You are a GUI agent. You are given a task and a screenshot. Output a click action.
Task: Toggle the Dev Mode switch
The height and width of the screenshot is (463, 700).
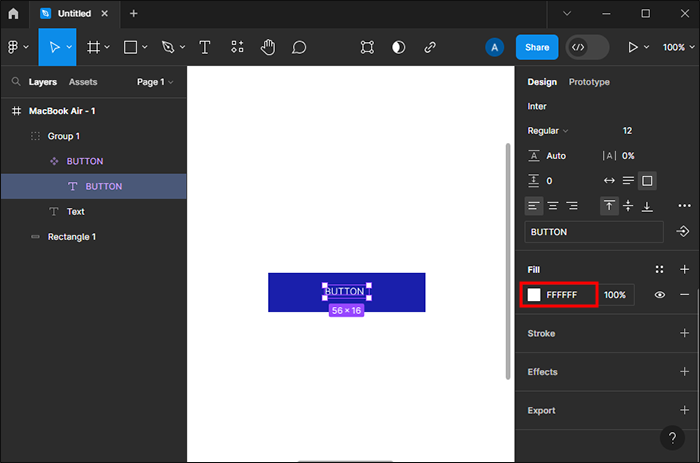(x=587, y=47)
